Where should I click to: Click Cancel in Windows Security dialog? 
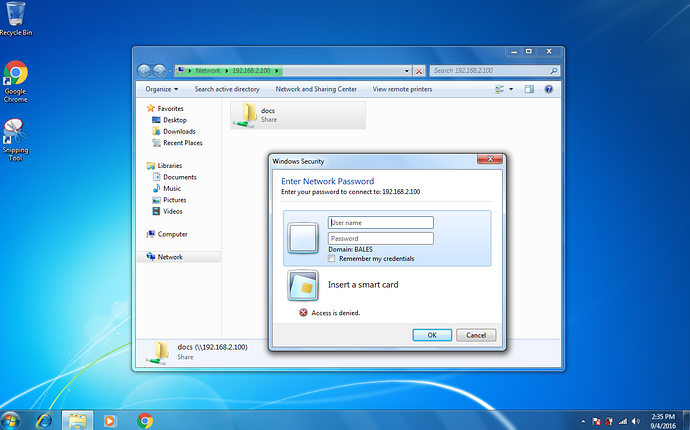tap(476, 335)
